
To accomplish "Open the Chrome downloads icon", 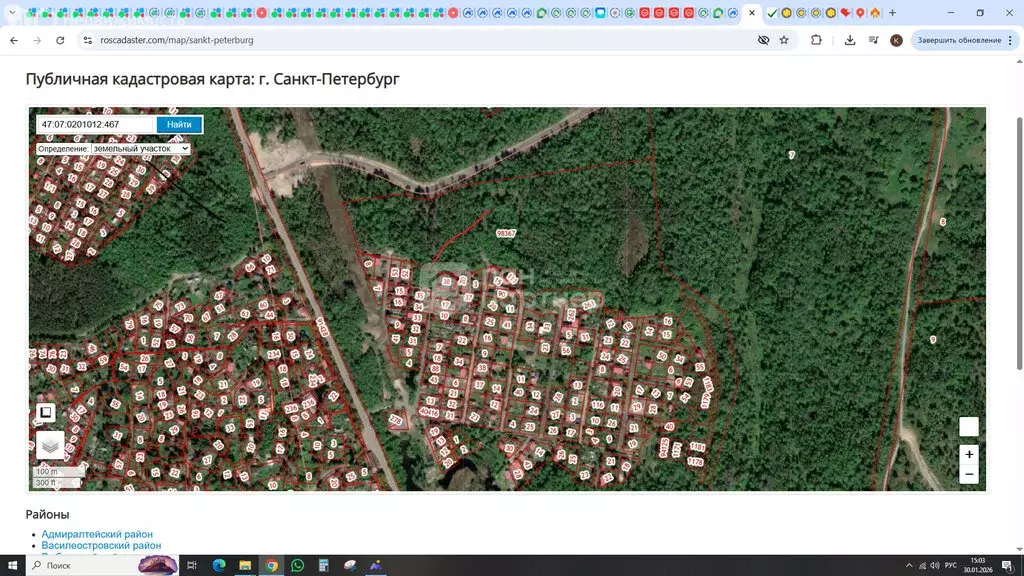I will (850, 40).
